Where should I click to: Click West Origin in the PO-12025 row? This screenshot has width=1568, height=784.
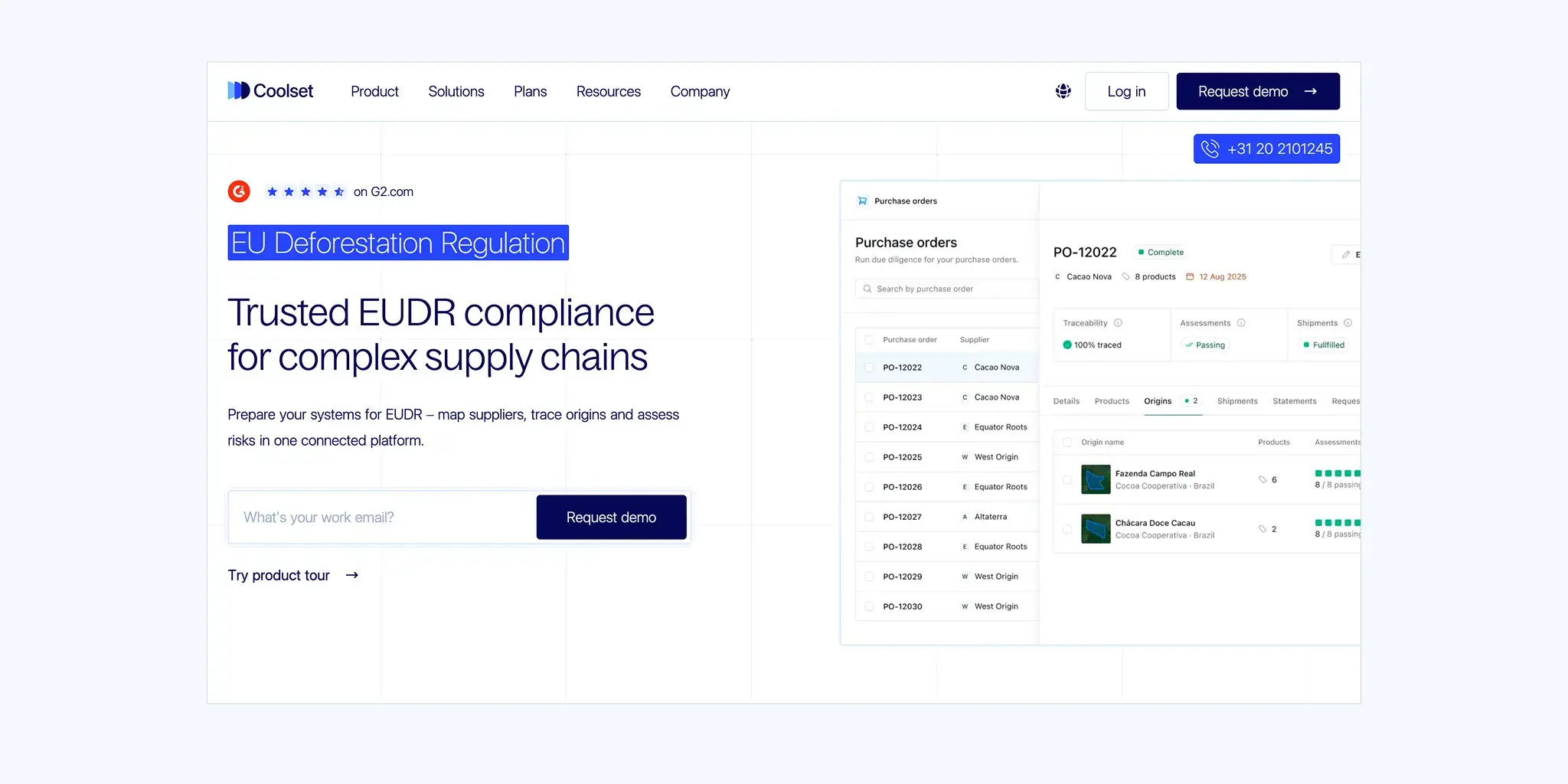coord(996,457)
